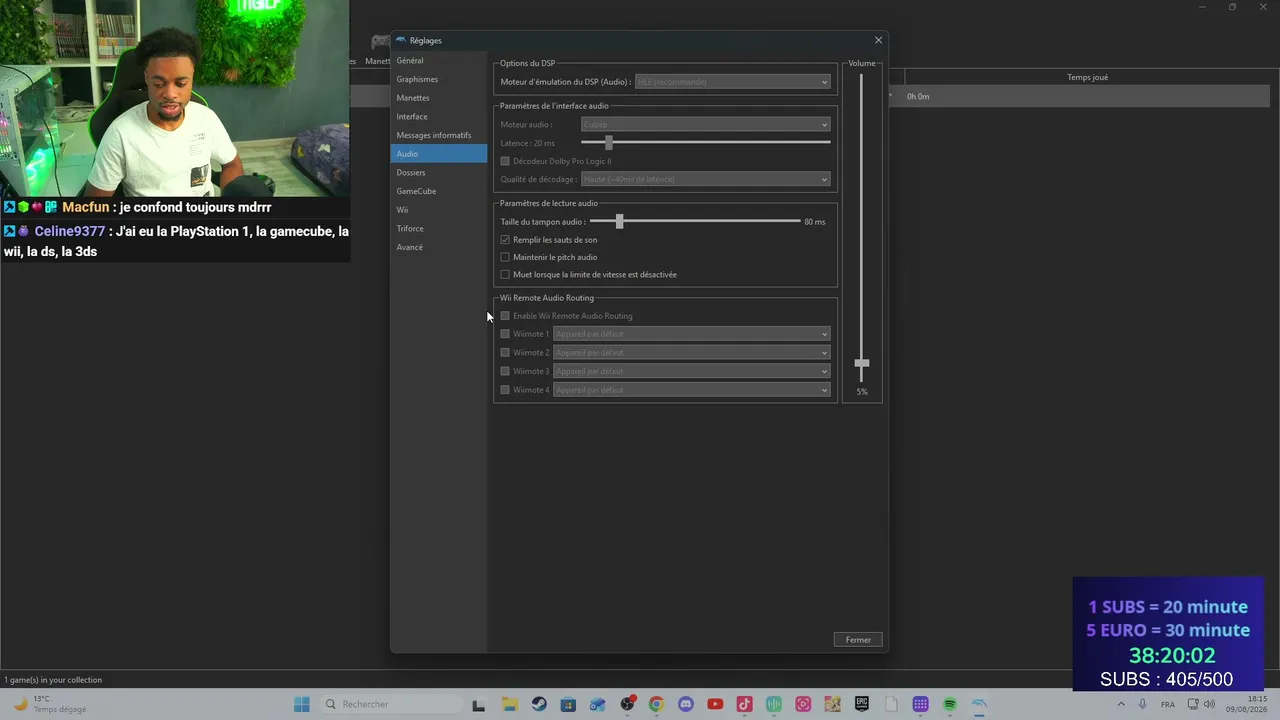Open the purple grid app on taskbar
This screenshot has width=1280, height=720.
pyautogui.click(x=921, y=704)
